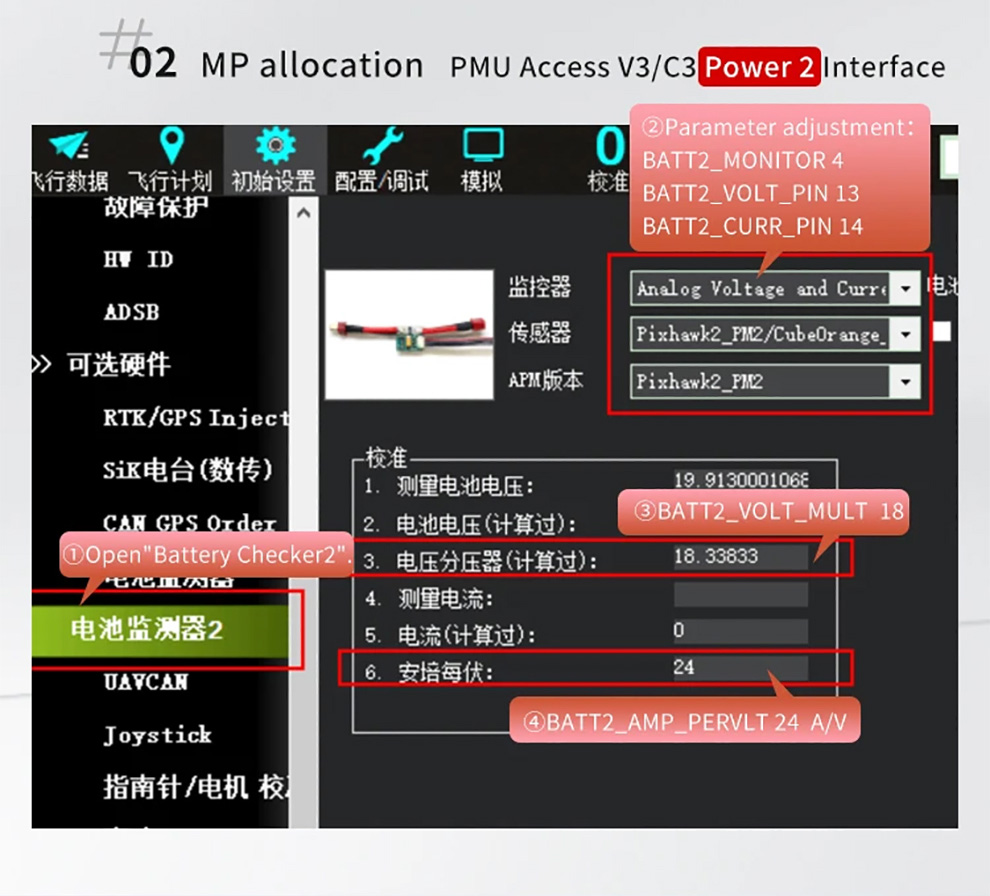
Task: Expand the APM version Pixhawk2_PM2 dropdown
Action: (775, 381)
